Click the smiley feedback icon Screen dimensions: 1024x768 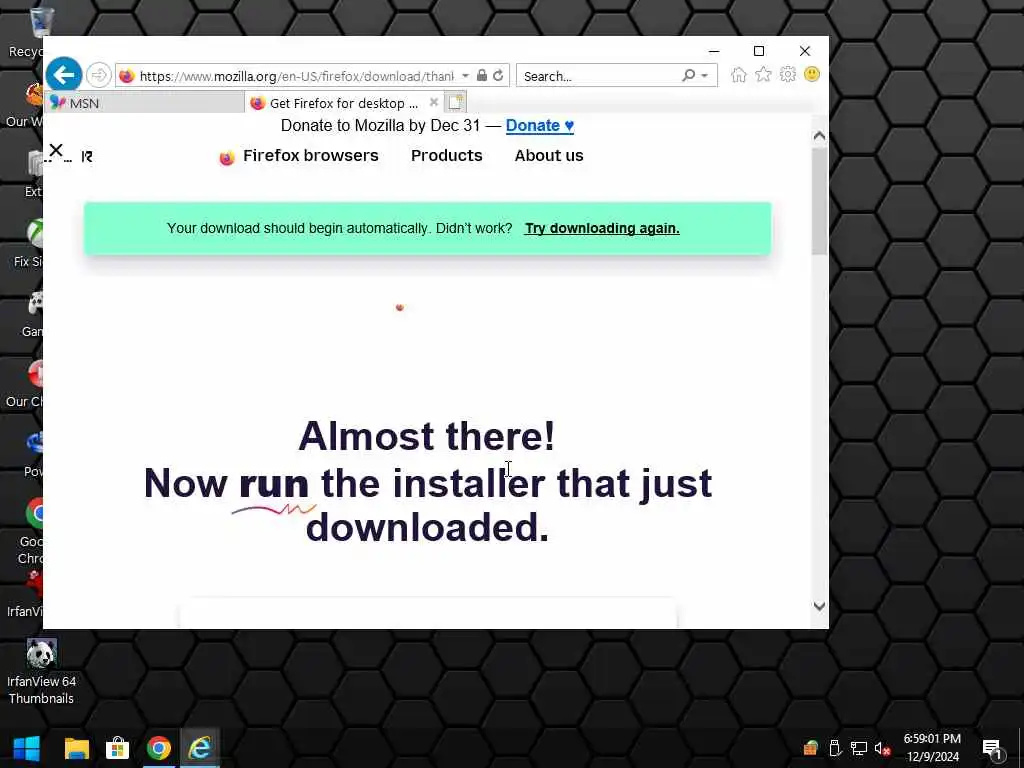pos(812,74)
